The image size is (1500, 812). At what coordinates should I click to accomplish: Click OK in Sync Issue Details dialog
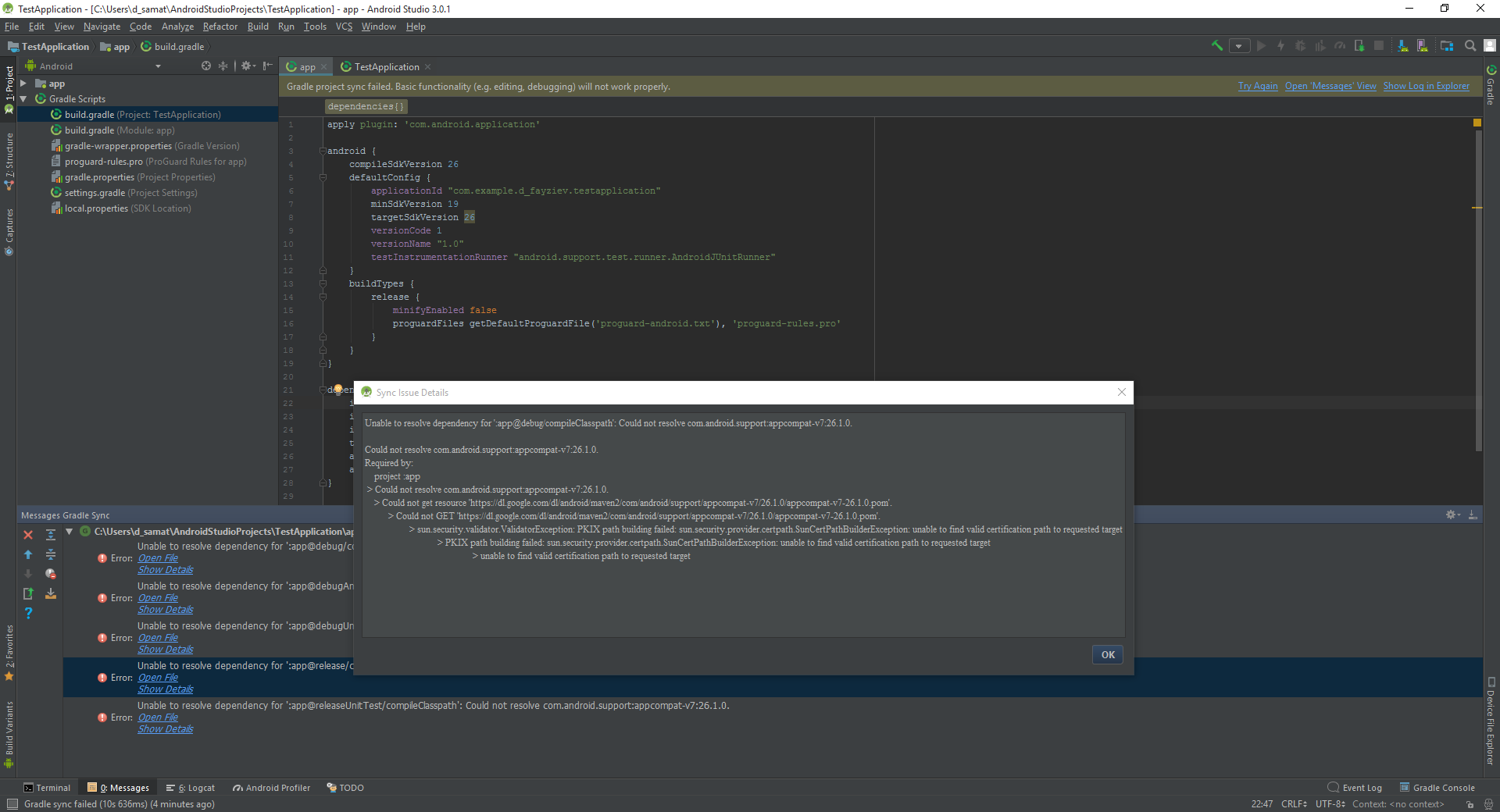click(1108, 655)
